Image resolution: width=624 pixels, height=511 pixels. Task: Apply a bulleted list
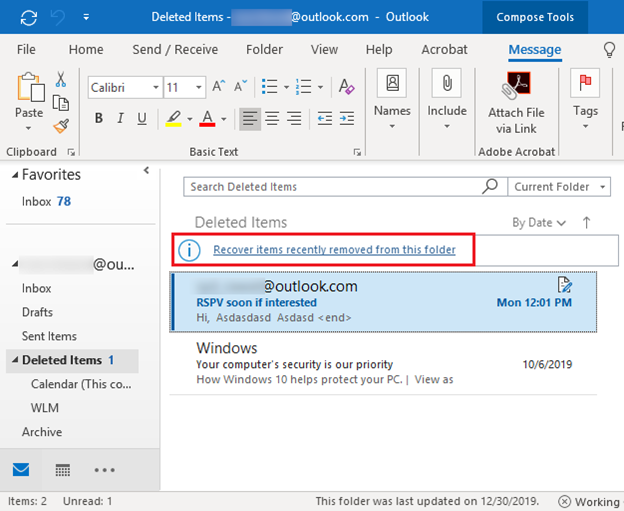click(x=269, y=86)
